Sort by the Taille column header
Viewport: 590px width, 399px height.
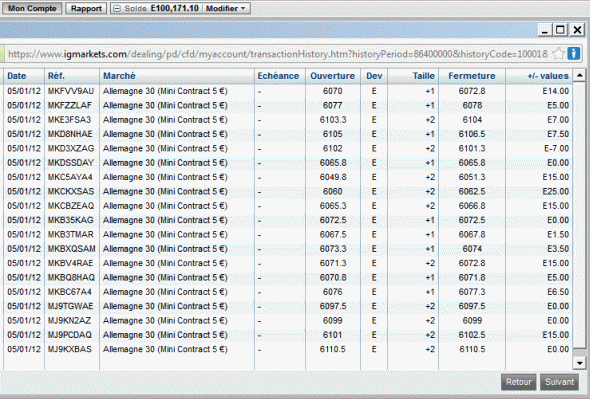point(424,76)
